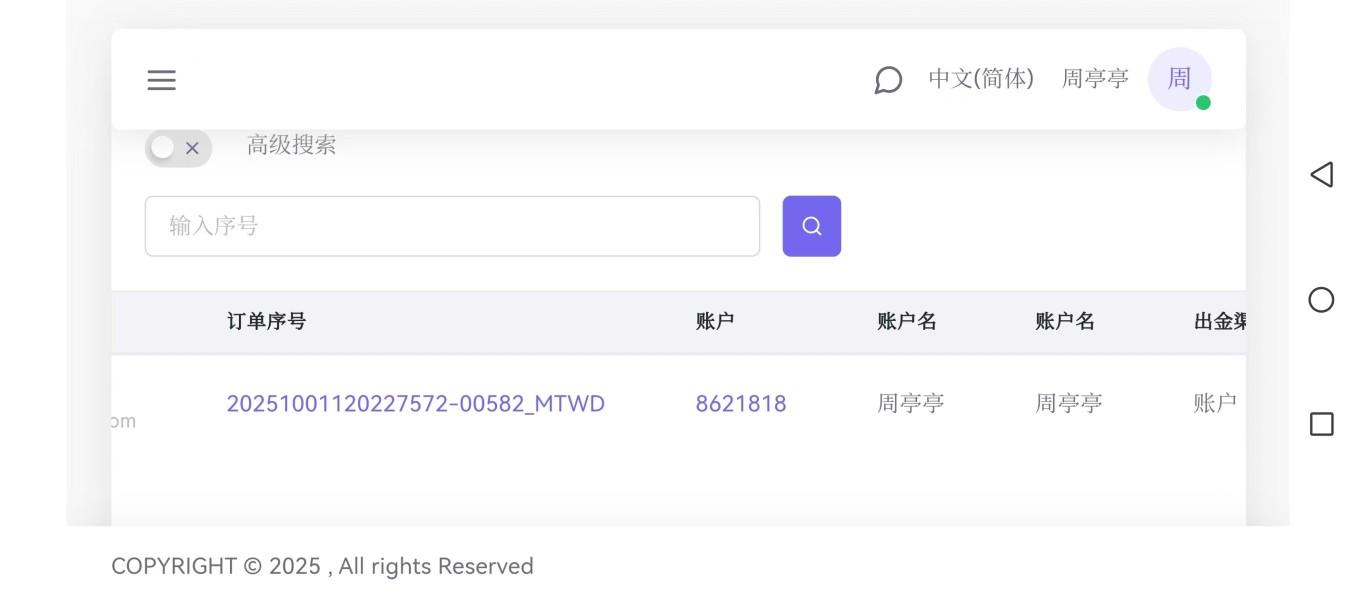Click the 账户名 header right beside 账户
Viewport: 1354px width, 600px height.
click(x=906, y=321)
